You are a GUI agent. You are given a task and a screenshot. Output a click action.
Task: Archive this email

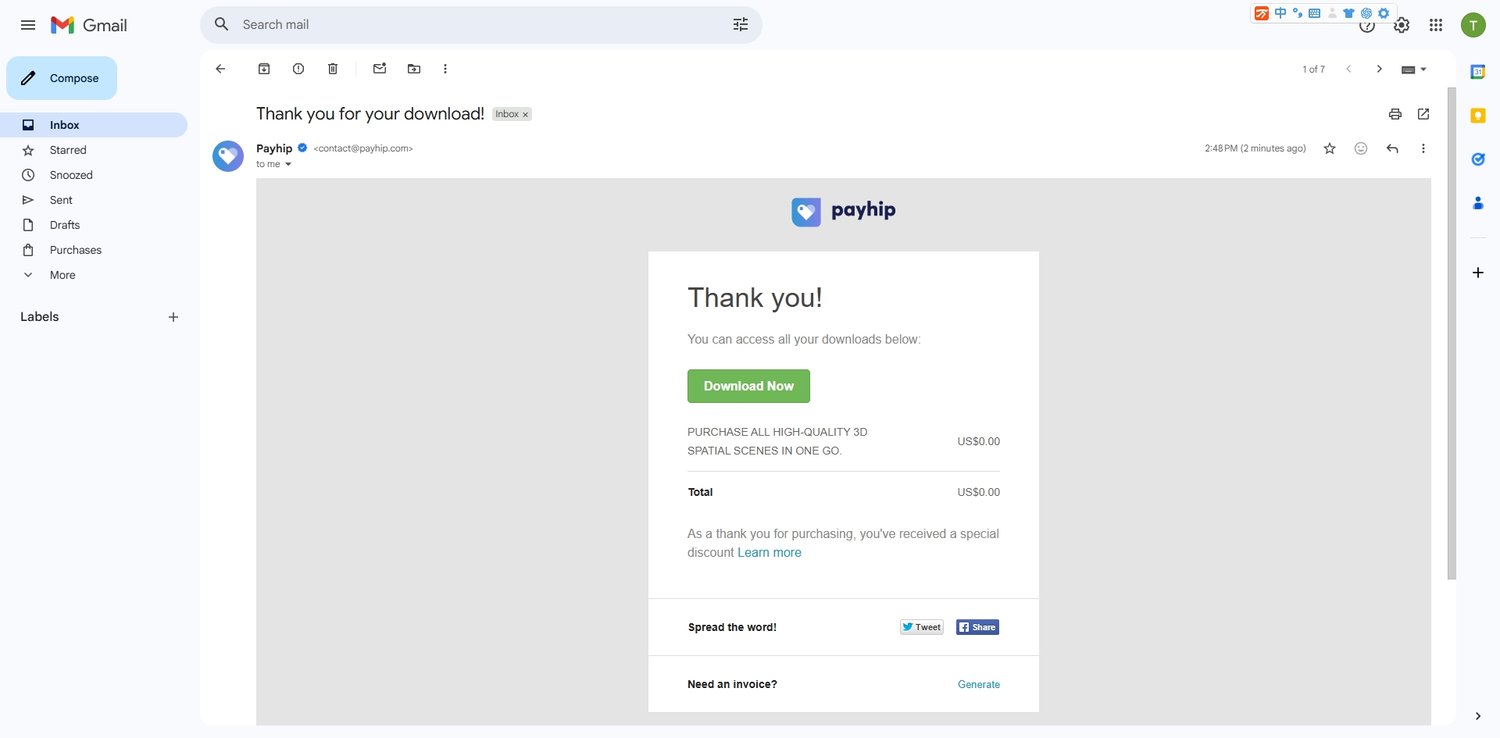[x=264, y=69]
